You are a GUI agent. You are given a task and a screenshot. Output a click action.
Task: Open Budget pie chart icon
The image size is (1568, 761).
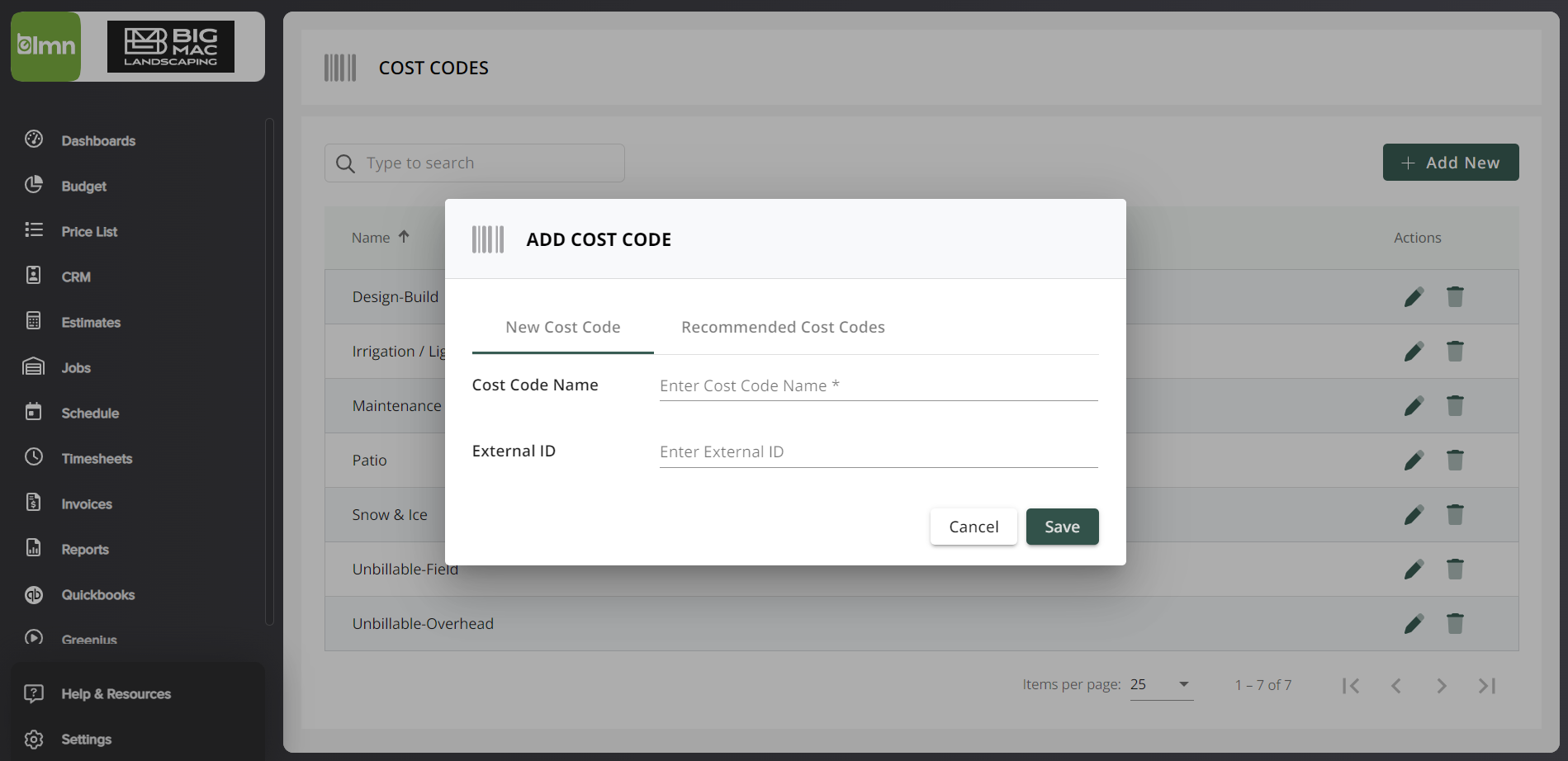pyautogui.click(x=34, y=185)
